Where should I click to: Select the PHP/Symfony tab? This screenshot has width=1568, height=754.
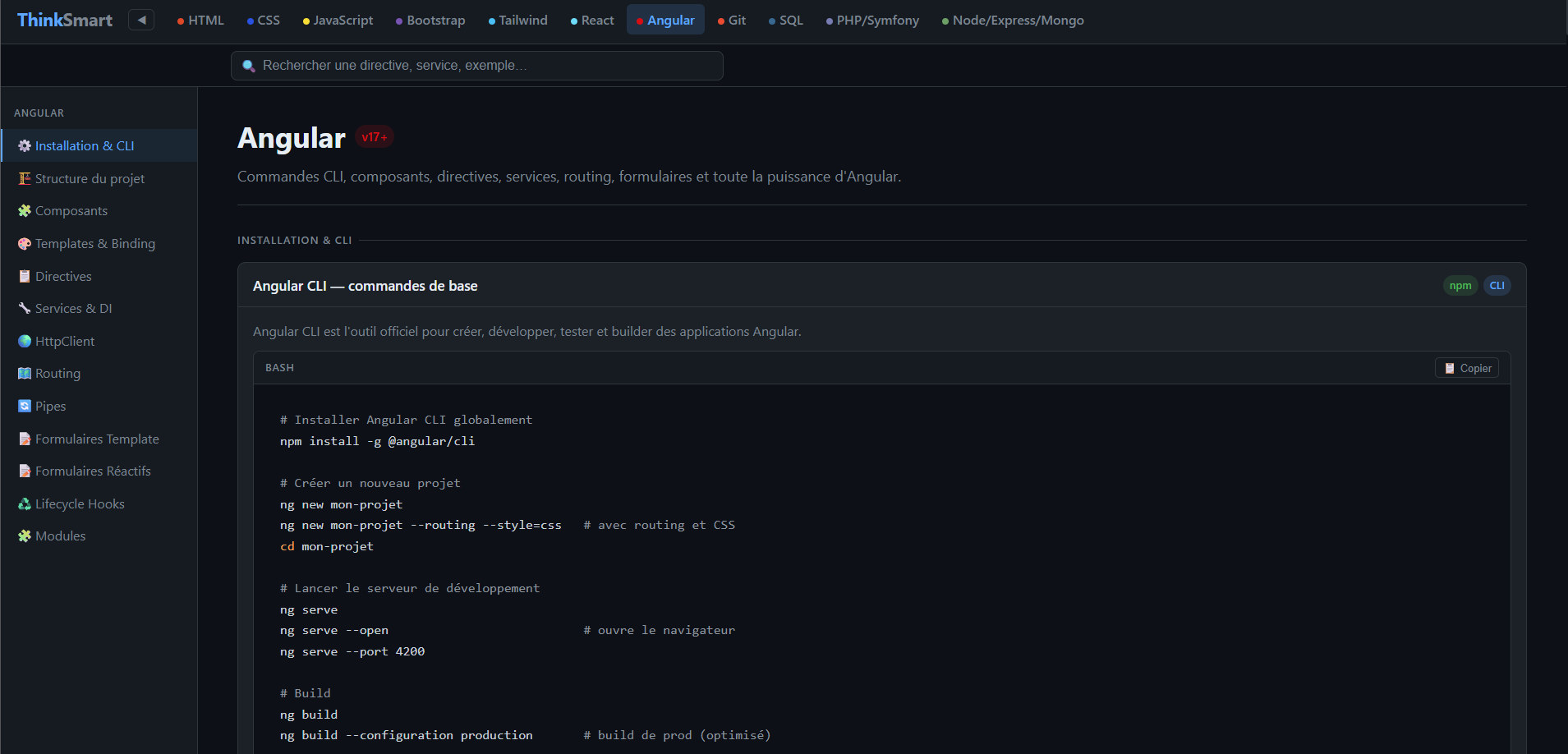click(x=872, y=21)
